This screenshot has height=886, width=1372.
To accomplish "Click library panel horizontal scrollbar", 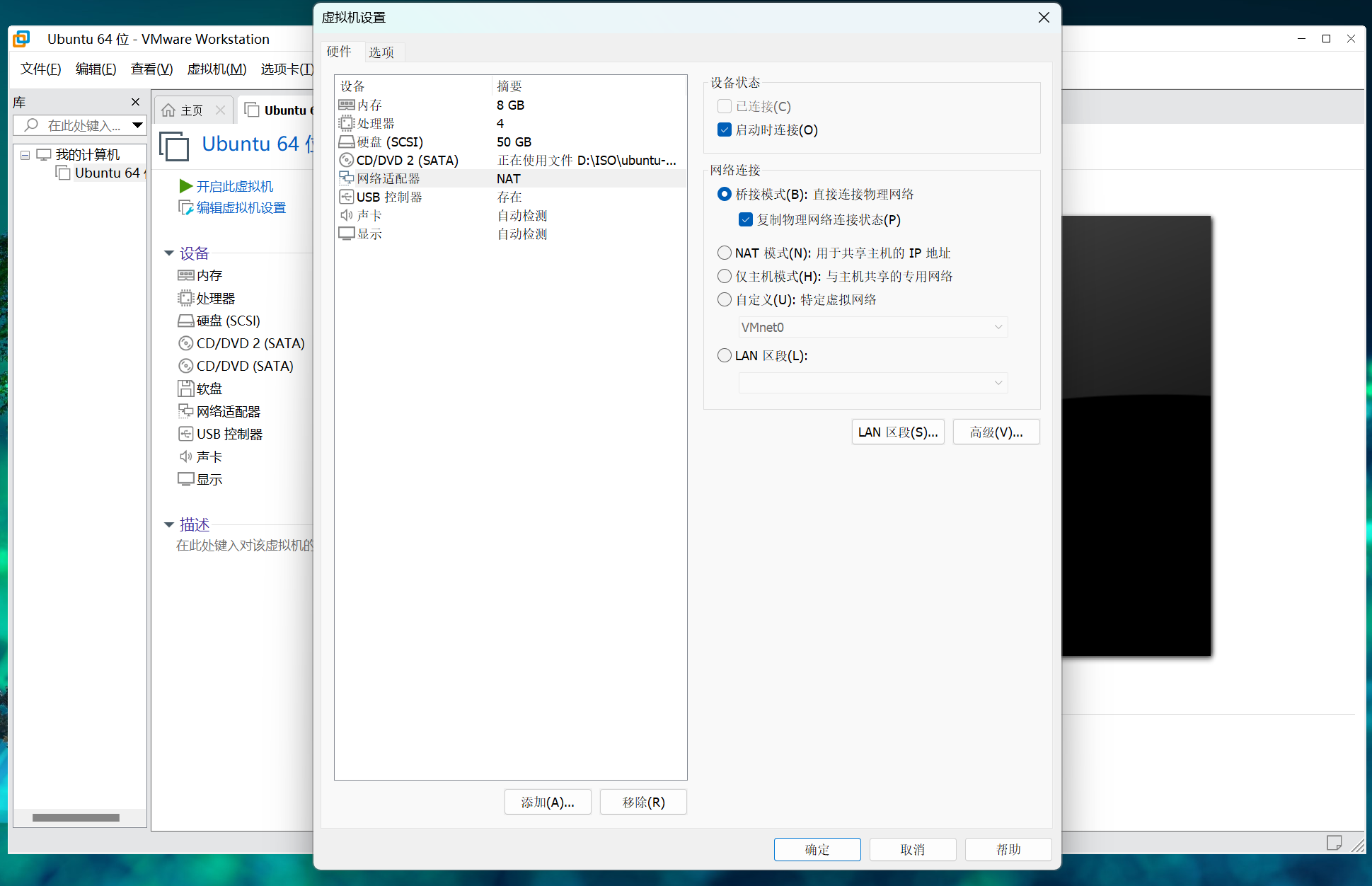I will pyautogui.click(x=76, y=817).
